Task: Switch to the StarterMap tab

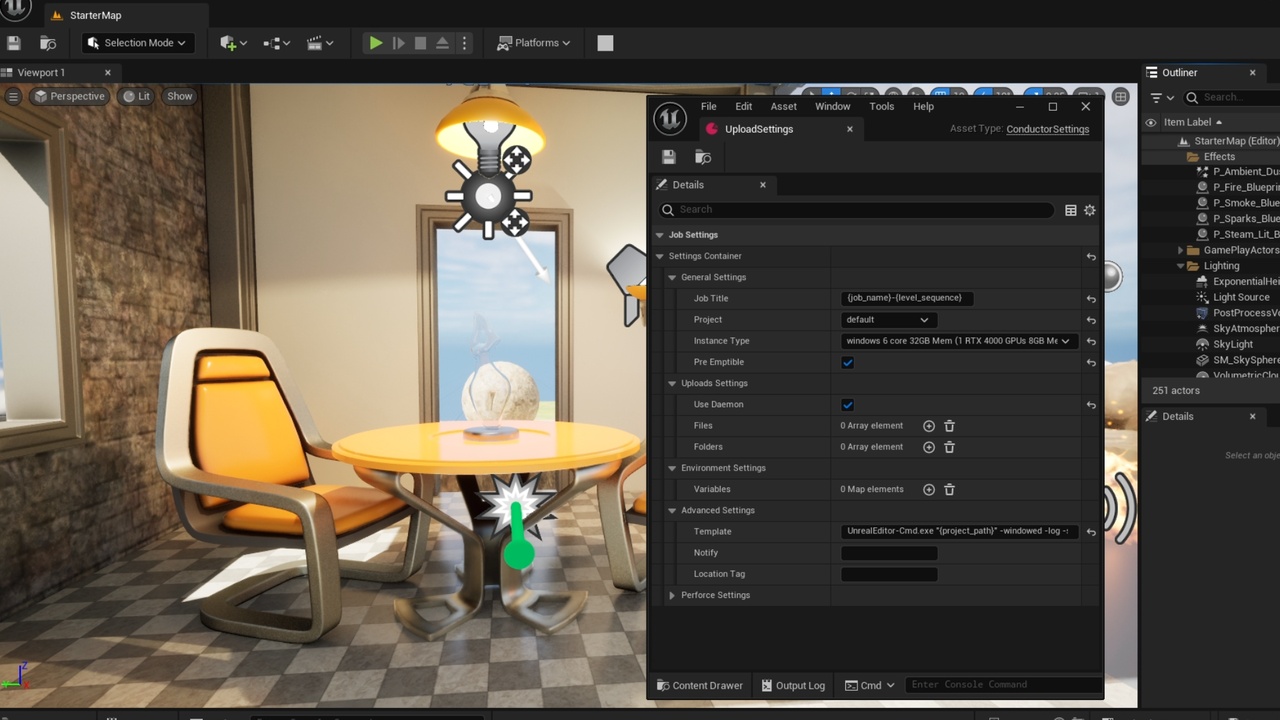Action: click(x=95, y=15)
